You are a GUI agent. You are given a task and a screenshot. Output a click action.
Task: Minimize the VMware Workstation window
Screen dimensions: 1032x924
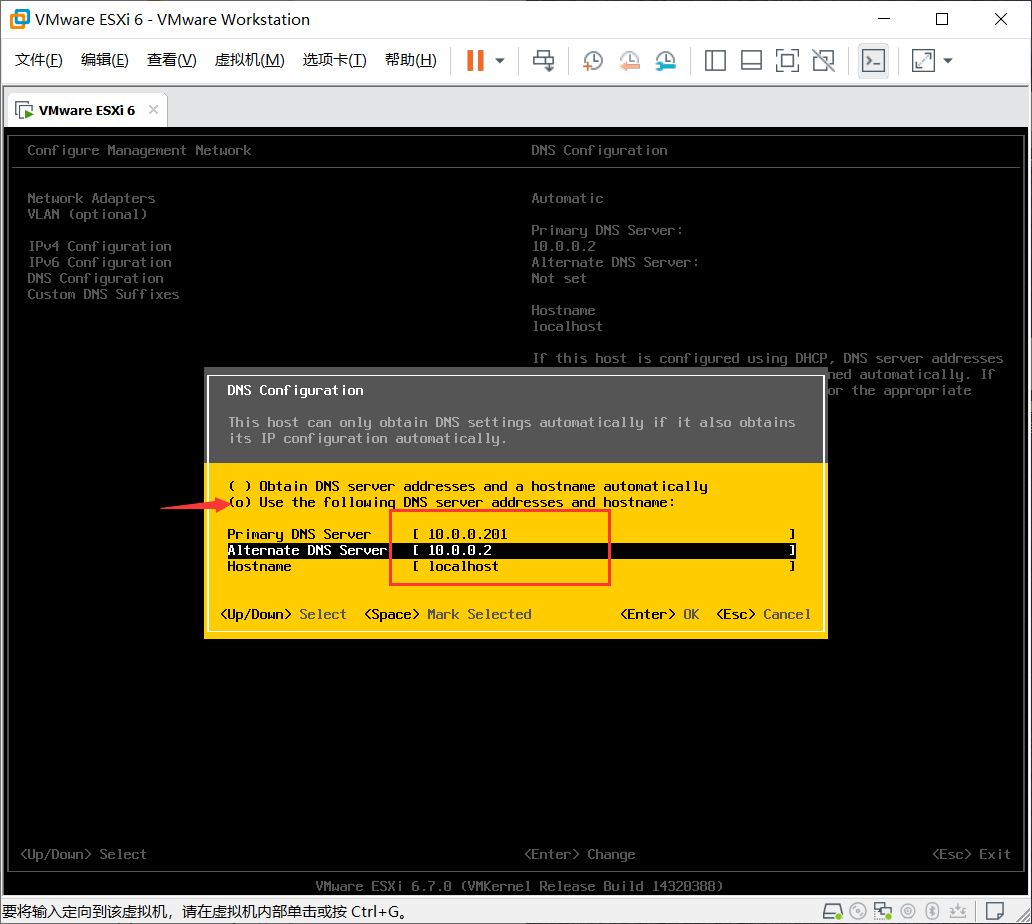click(x=884, y=19)
